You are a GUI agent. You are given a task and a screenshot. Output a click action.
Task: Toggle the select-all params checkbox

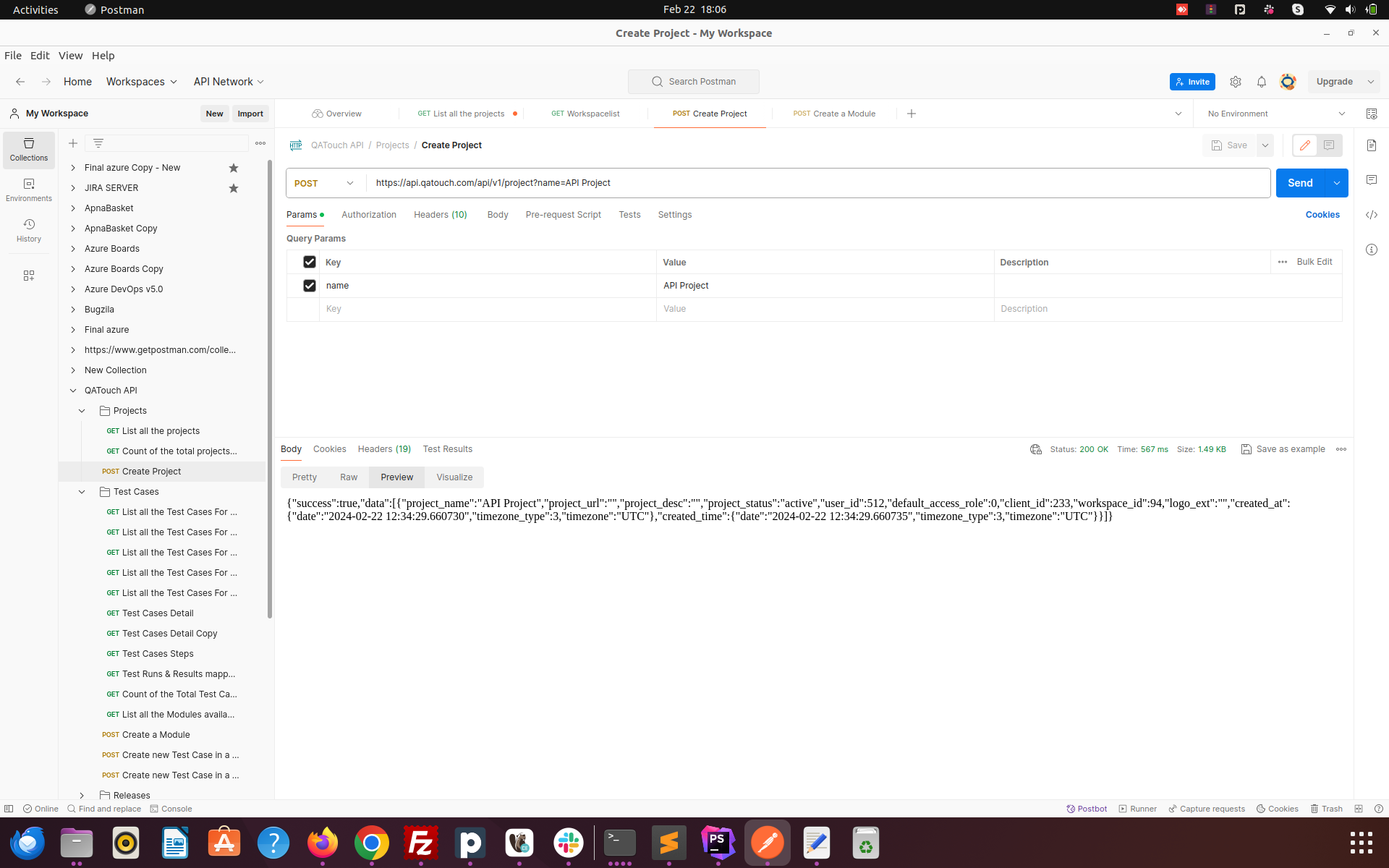pos(309,262)
